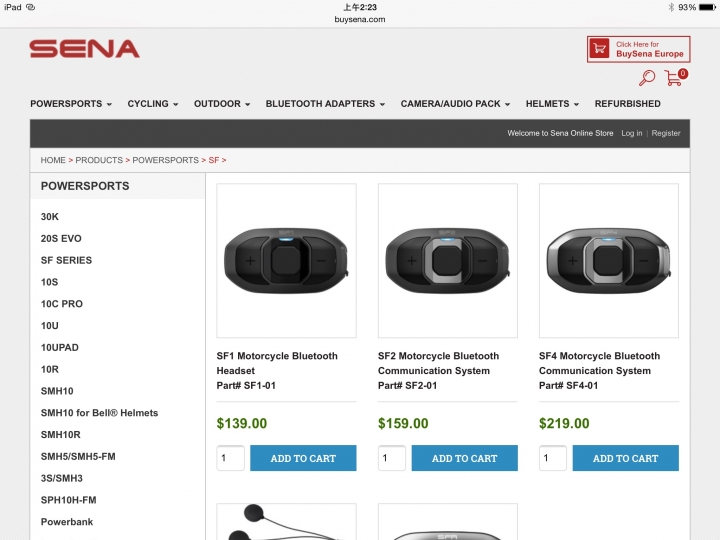This screenshot has width=720, height=540.
Task: Open the REFURBISHED menu item
Action: (x=627, y=104)
